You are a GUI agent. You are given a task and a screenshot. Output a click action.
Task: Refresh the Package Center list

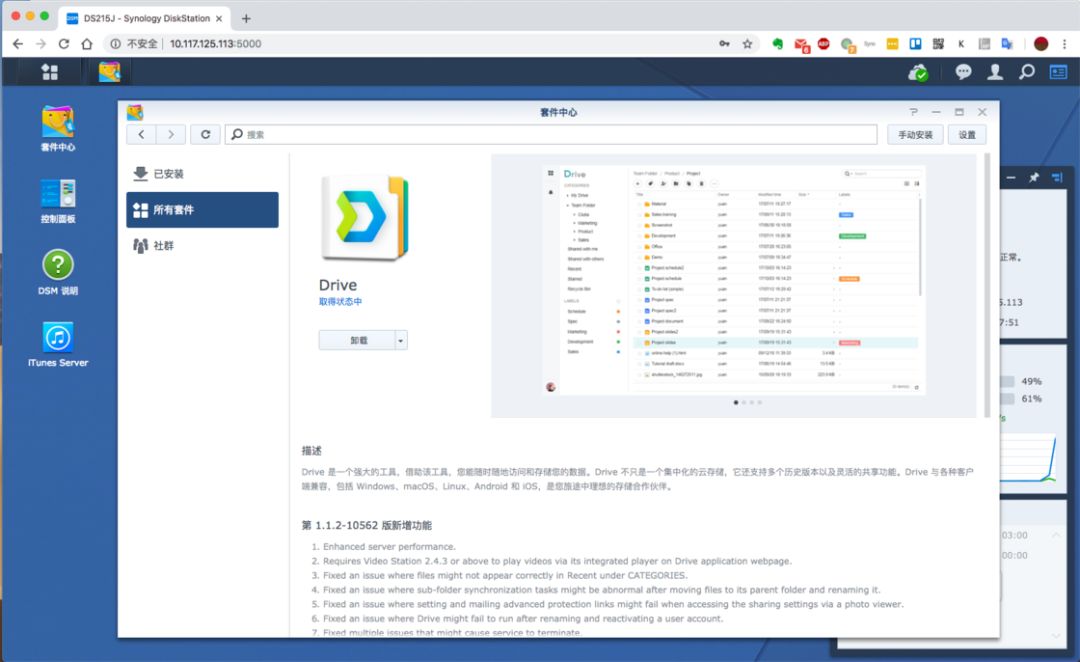pos(205,134)
